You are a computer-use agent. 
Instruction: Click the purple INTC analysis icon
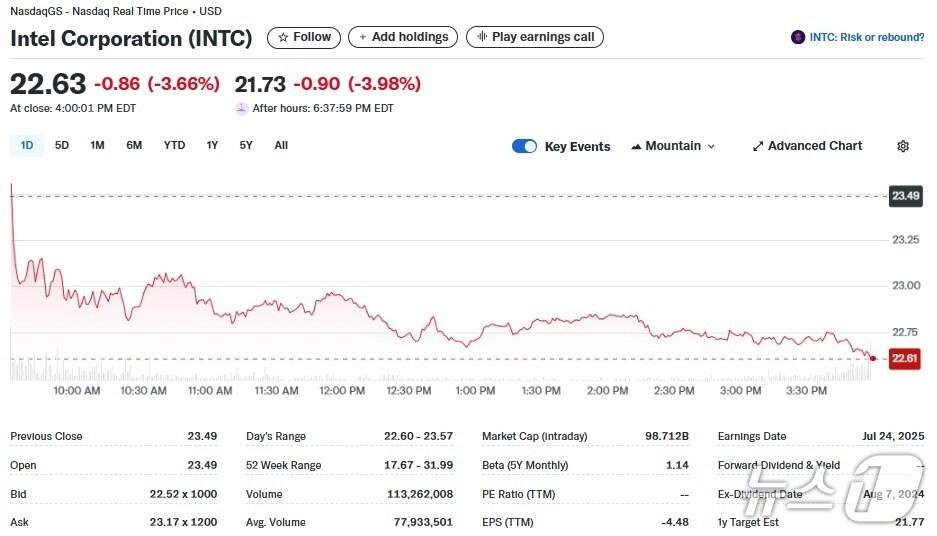click(797, 38)
